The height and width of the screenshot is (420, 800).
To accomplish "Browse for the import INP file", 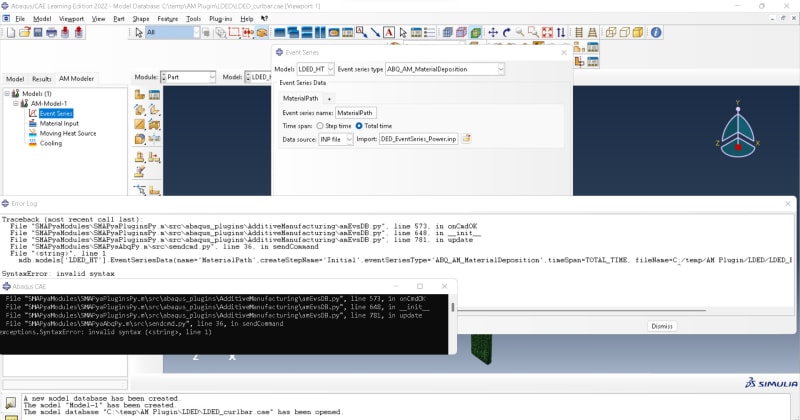I will pyautogui.click(x=466, y=139).
